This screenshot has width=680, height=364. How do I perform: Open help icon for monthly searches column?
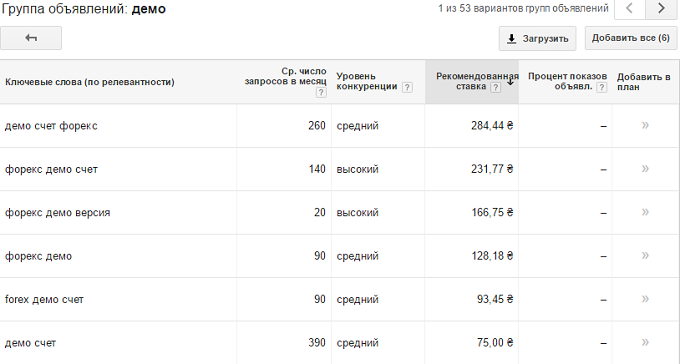[x=321, y=92]
